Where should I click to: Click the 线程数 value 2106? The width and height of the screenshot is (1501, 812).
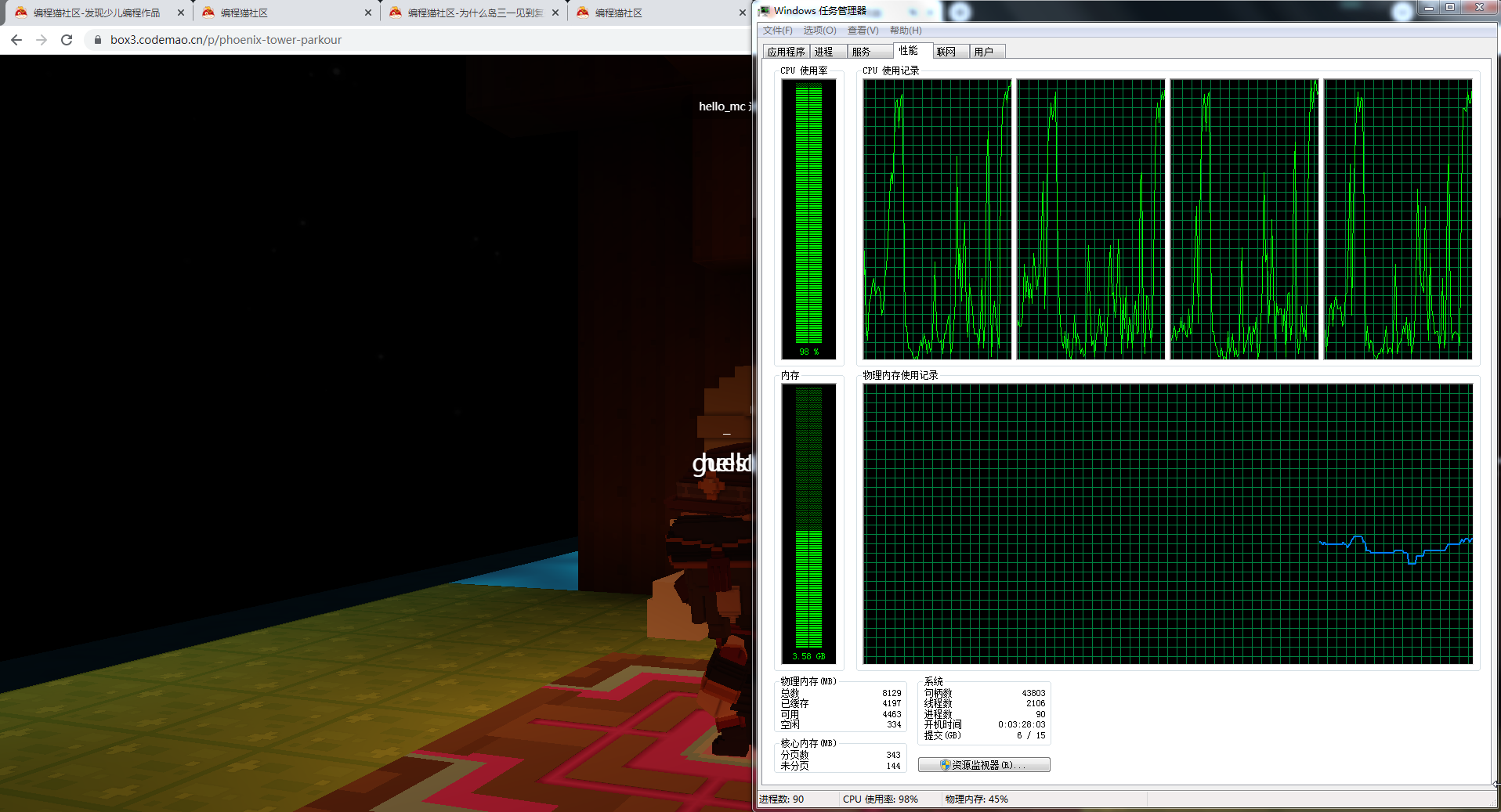tap(1036, 703)
